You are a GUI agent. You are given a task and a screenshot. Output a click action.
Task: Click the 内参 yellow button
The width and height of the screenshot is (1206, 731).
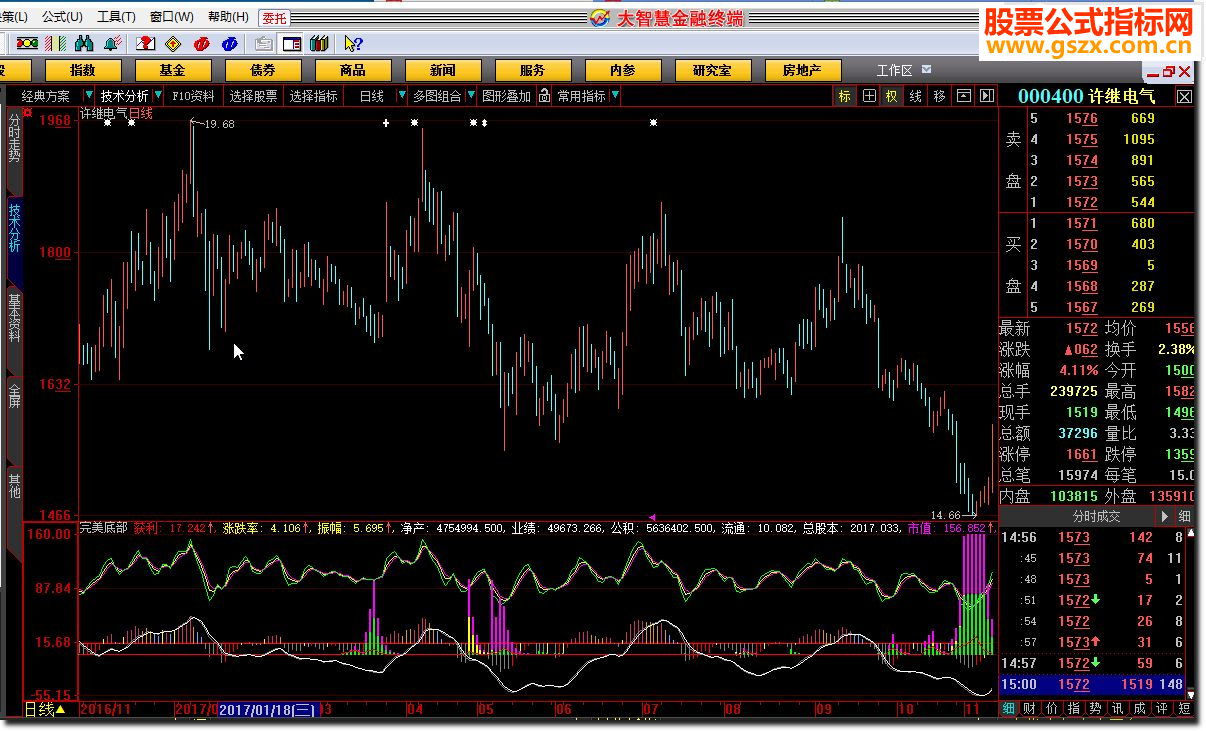tap(623, 70)
